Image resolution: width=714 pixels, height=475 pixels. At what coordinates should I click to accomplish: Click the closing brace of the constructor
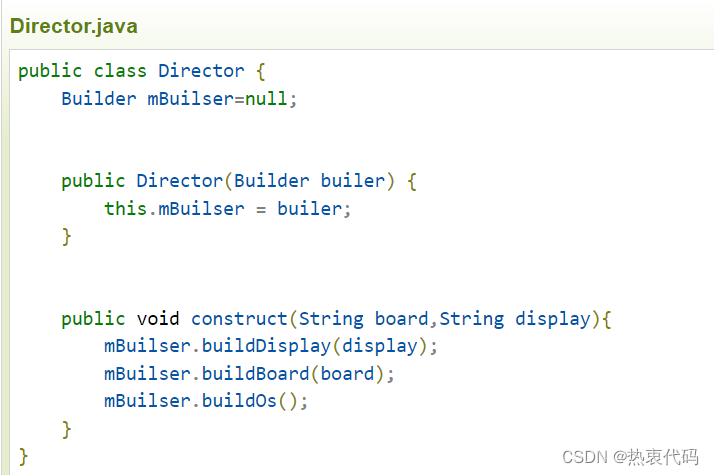pyautogui.click(x=66, y=236)
